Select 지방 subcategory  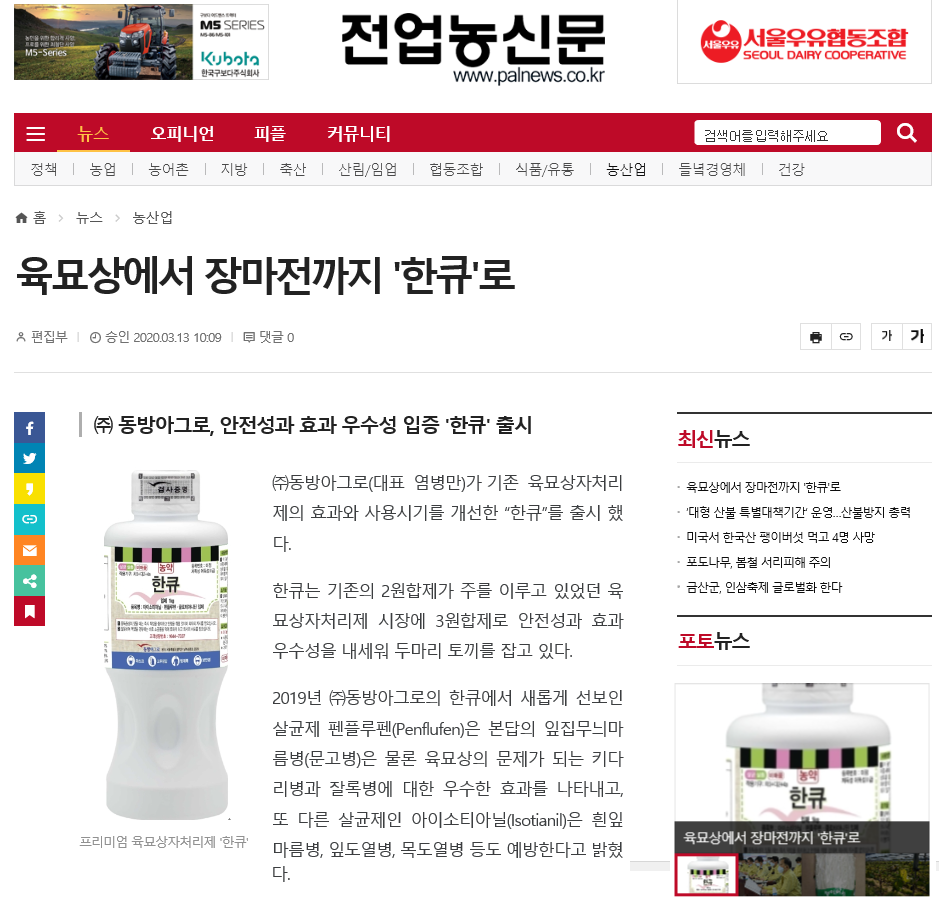pos(234,169)
